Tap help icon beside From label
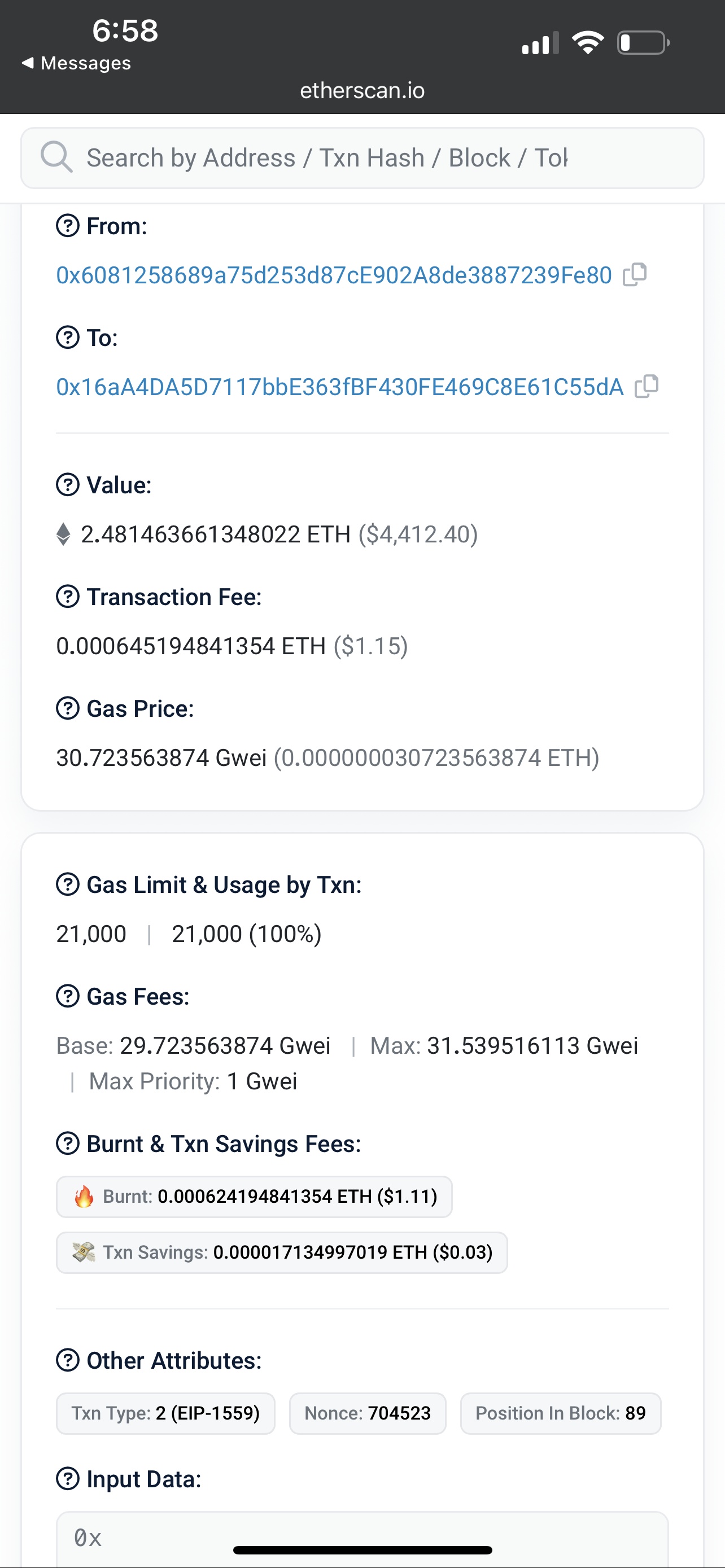This screenshot has height=1568, width=725. (x=68, y=226)
